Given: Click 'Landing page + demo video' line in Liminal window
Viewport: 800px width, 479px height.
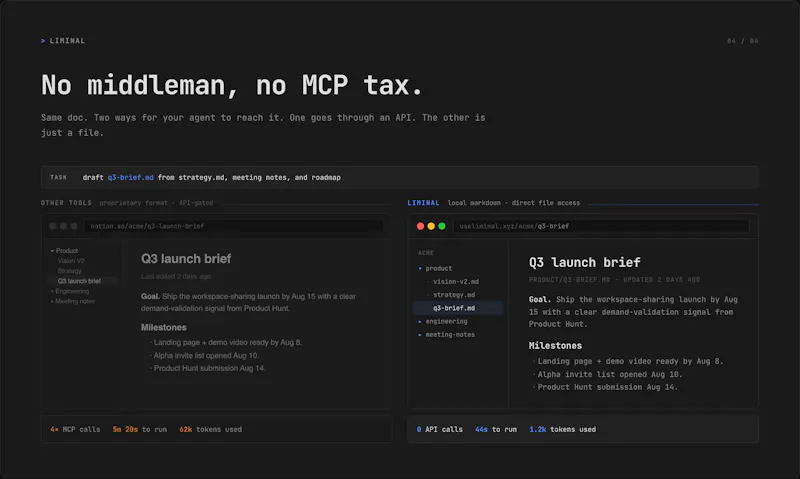Looking at the screenshot, I should pyautogui.click(x=629, y=361).
